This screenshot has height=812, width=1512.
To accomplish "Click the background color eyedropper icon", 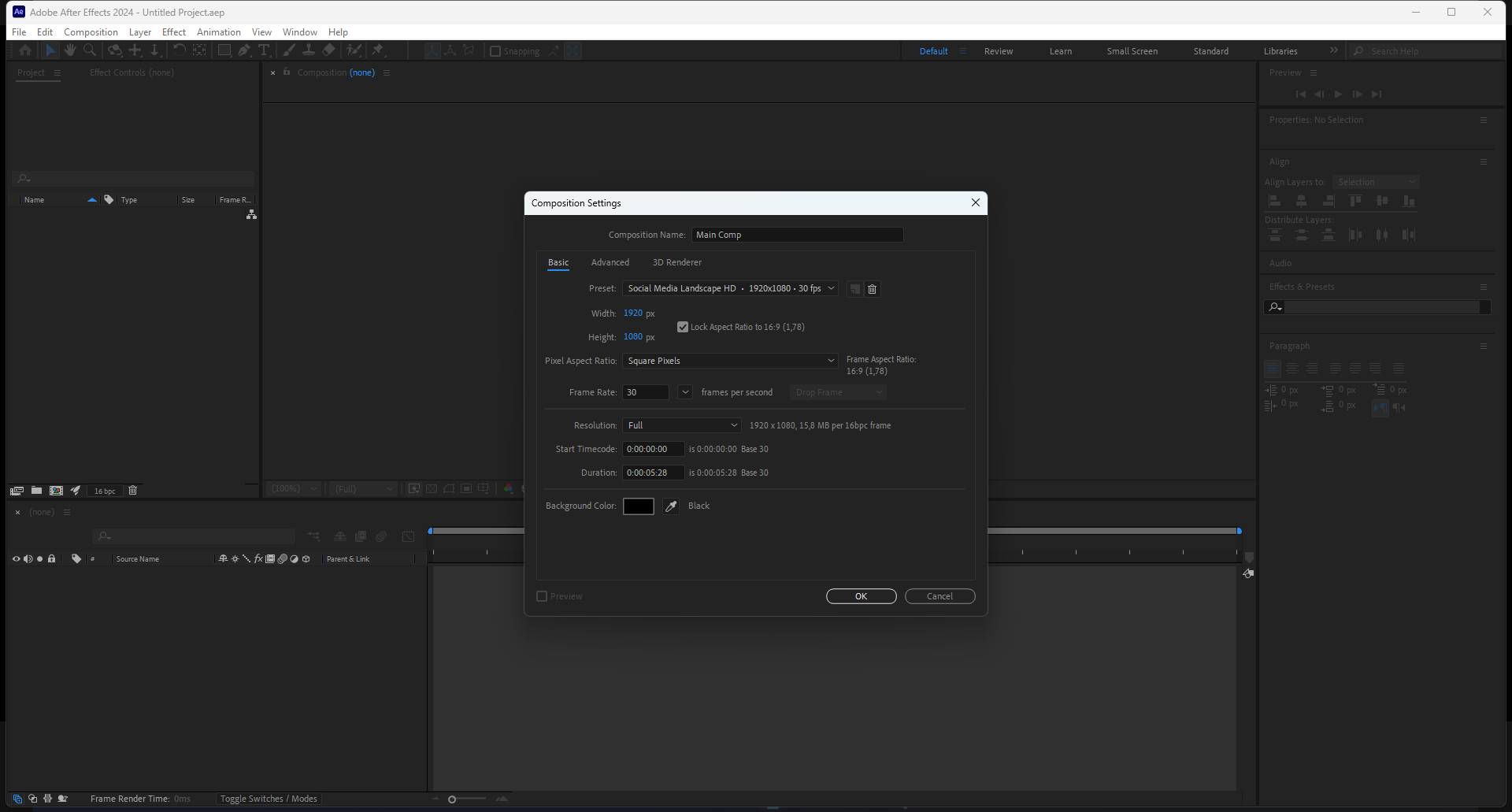I will pyautogui.click(x=671, y=506).
